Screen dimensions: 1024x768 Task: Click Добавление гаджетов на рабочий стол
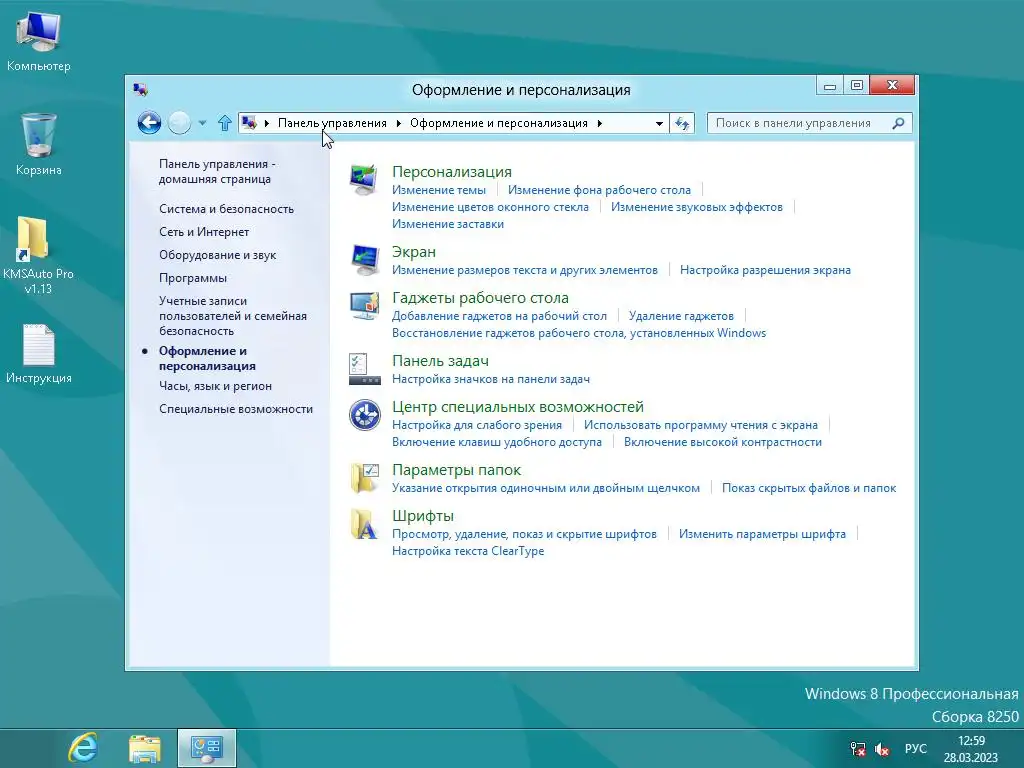click(500, 316)
